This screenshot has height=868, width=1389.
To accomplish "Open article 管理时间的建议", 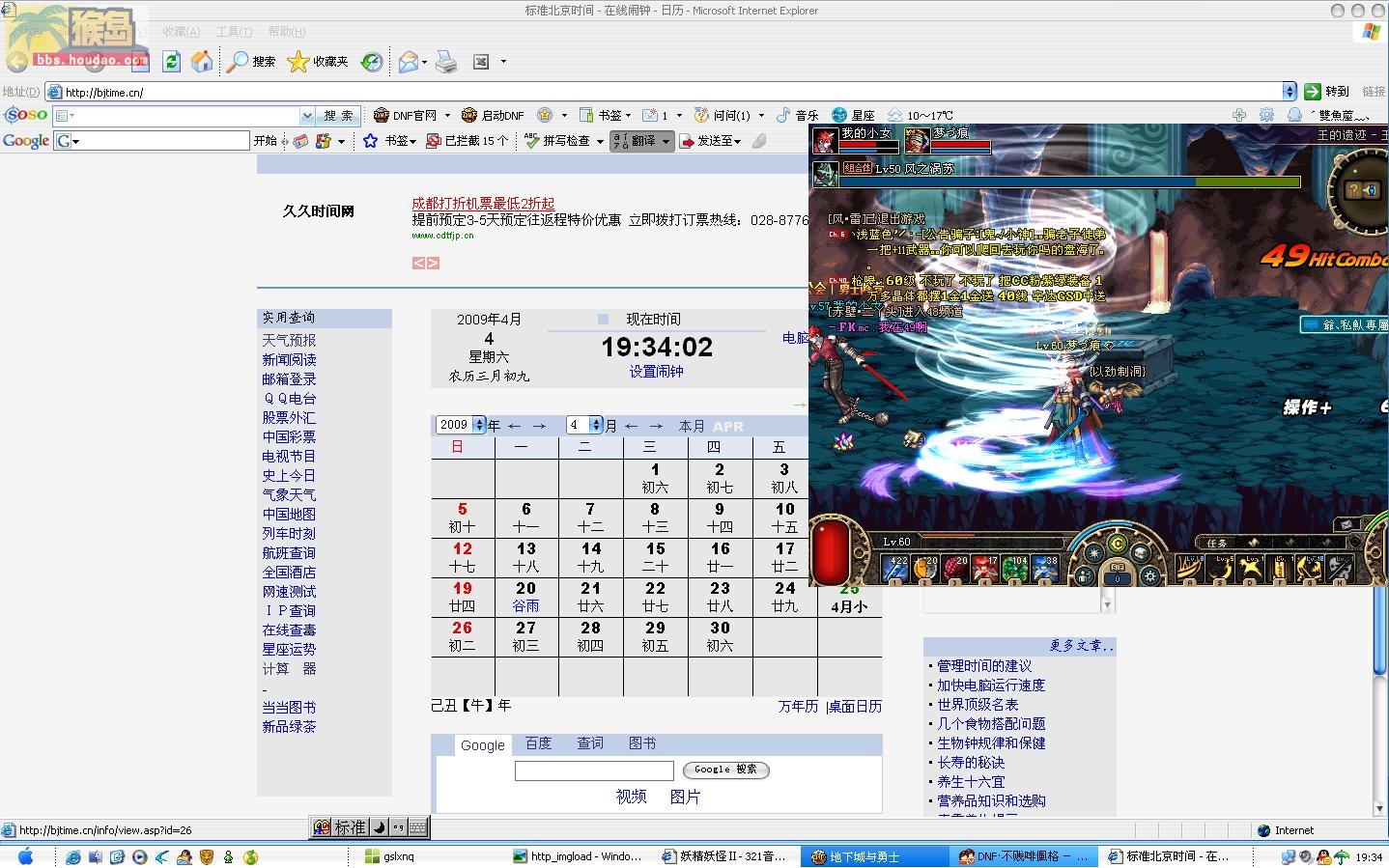I will [984, 666].
